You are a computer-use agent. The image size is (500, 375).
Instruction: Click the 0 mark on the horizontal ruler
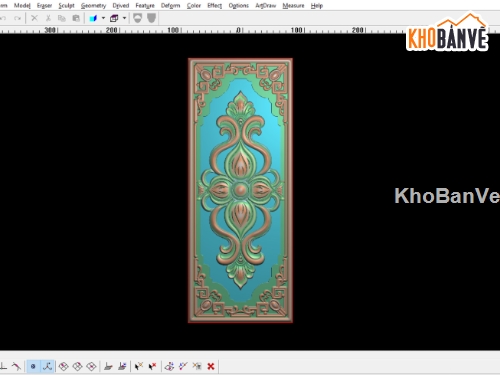239,30
